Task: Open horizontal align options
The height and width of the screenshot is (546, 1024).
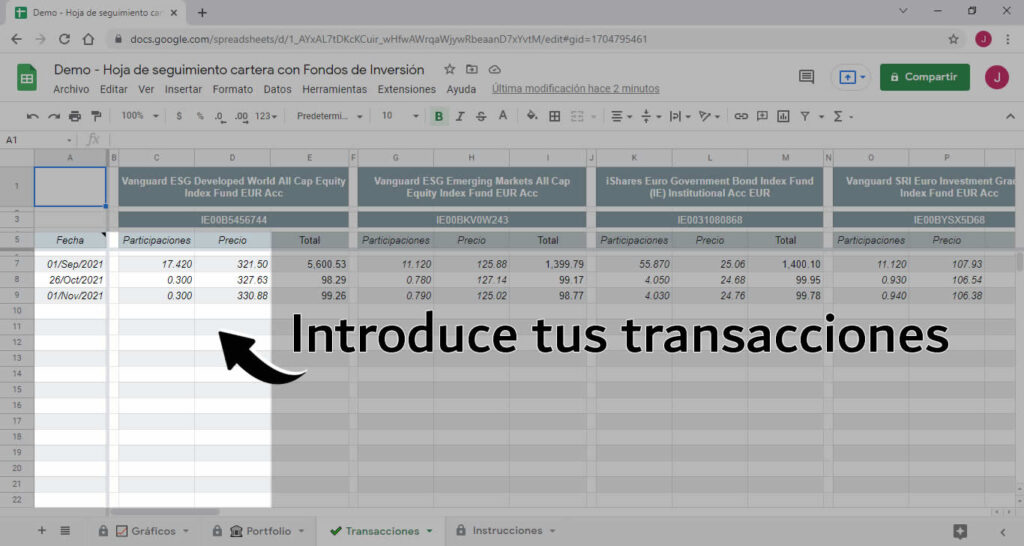Action: 620,116
